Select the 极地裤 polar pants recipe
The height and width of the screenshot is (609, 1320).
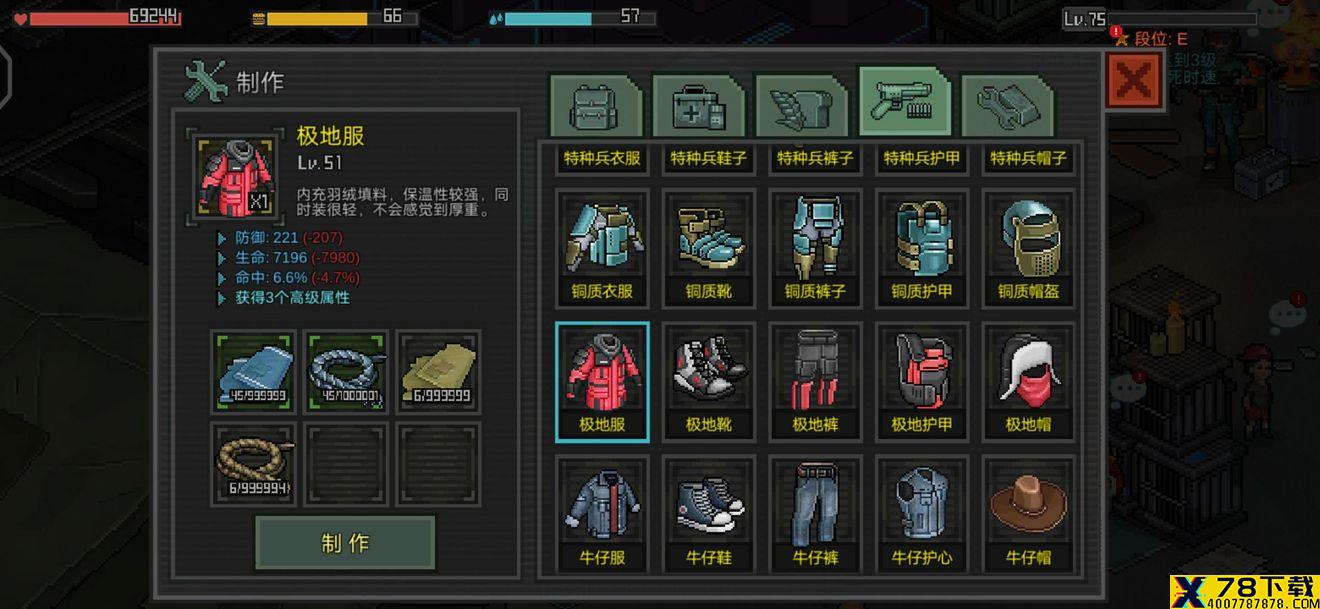[816, 382]
